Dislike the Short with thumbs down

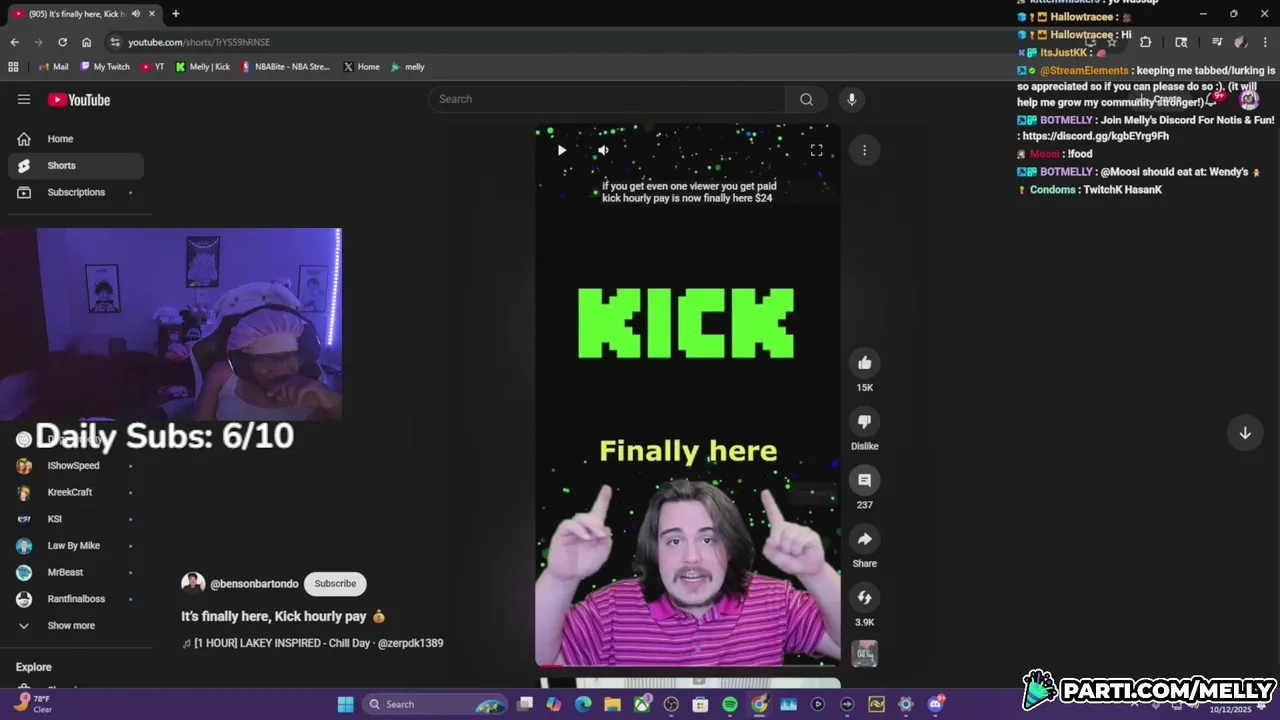point(864,421)
